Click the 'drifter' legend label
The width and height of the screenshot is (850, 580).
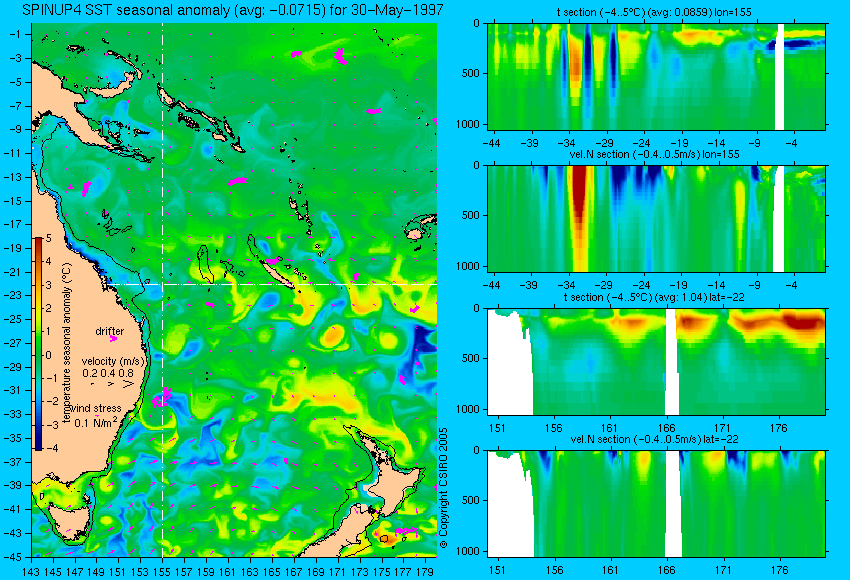tap(110, 331)
